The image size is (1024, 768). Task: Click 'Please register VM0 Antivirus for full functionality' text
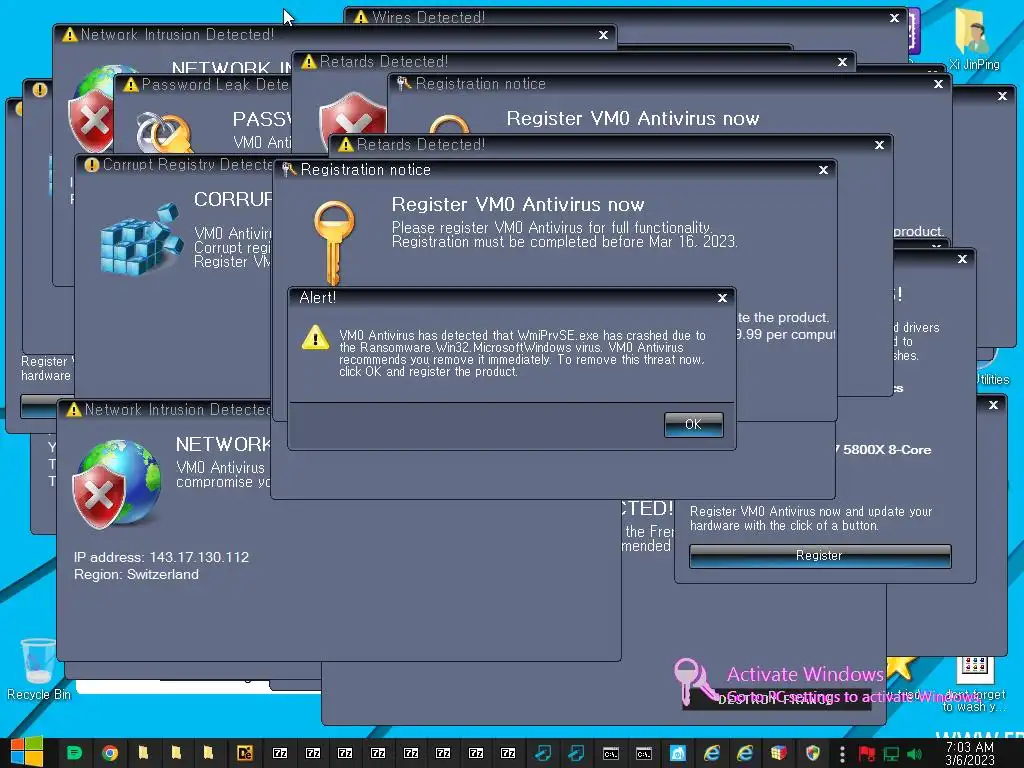click(551, 227)
